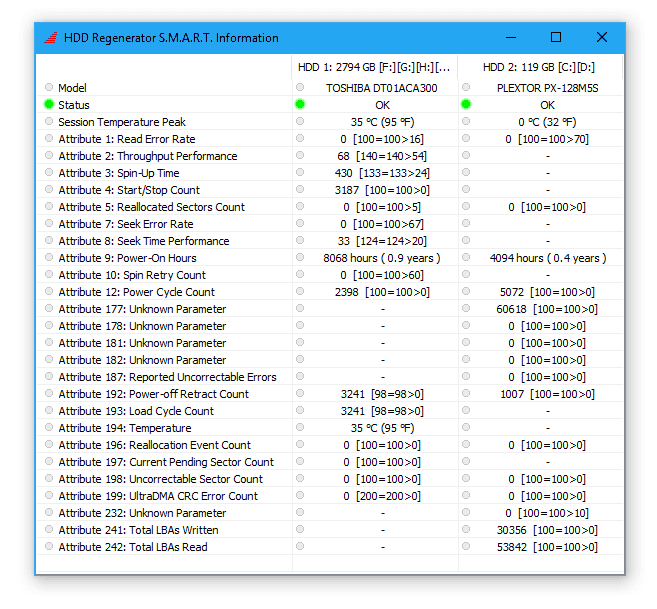Click Attribute 2: Throughput Performance label
The height and width of the screenshot is (609, 657).
click(148, 156)
